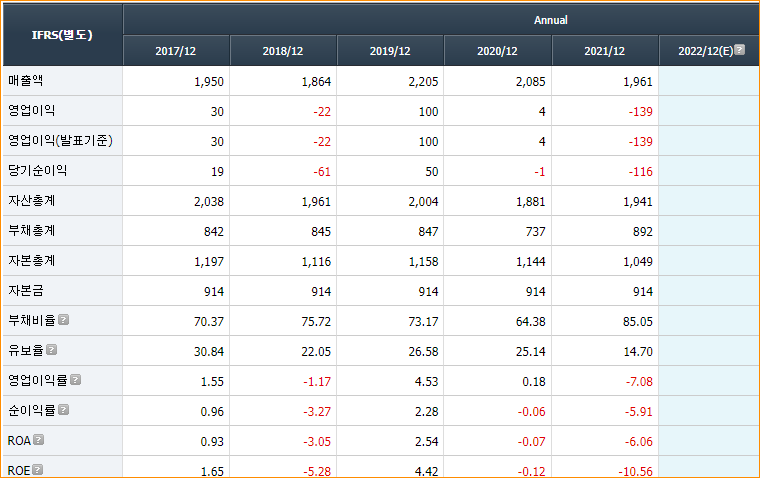Open help icon next to 영업이익률

pyautogui.click(x=76, y=380)
